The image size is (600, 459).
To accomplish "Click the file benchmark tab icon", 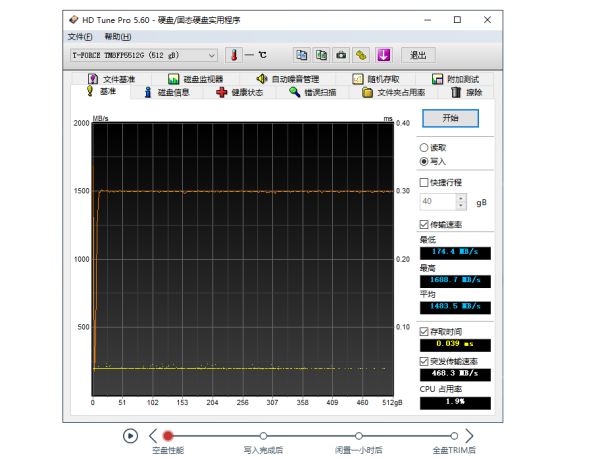I will [93, 79].
